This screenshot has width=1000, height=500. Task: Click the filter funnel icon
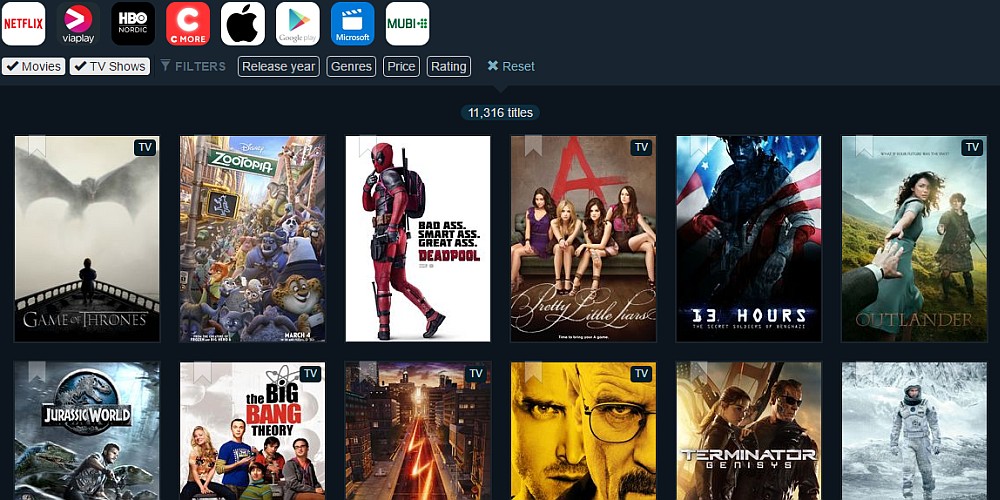(165, 66)
